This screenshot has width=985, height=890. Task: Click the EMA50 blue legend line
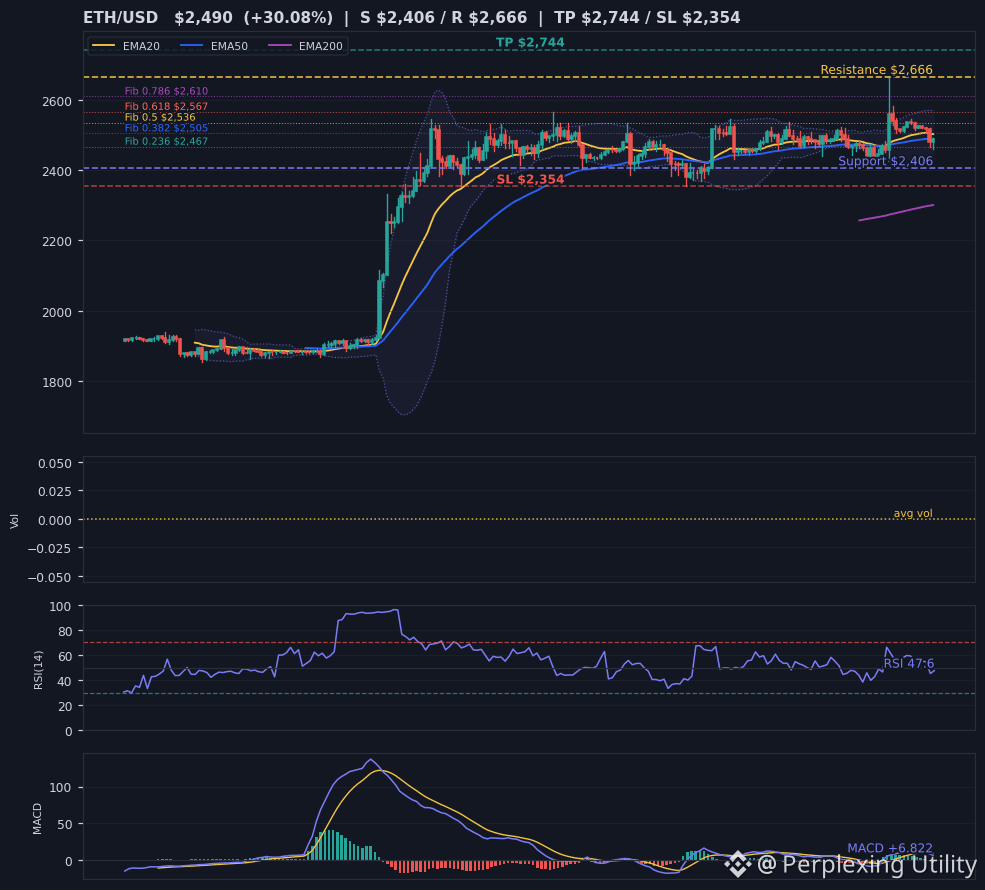point(192,46)
